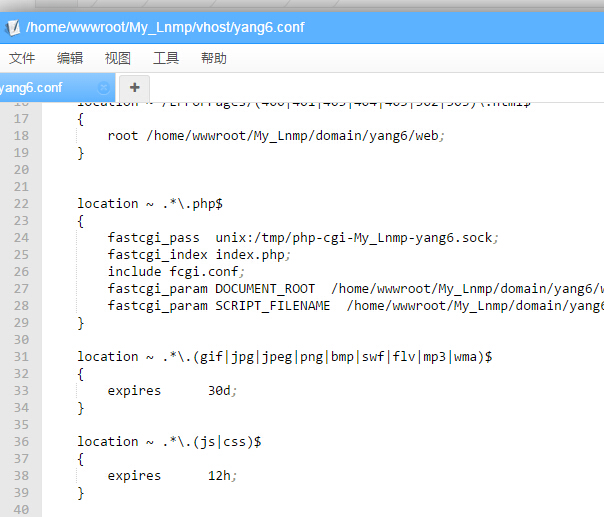Click the root /home/wwwroot path line
This screenshot has width=604, height=517.
pyautogui.click(x=275, y=135)
